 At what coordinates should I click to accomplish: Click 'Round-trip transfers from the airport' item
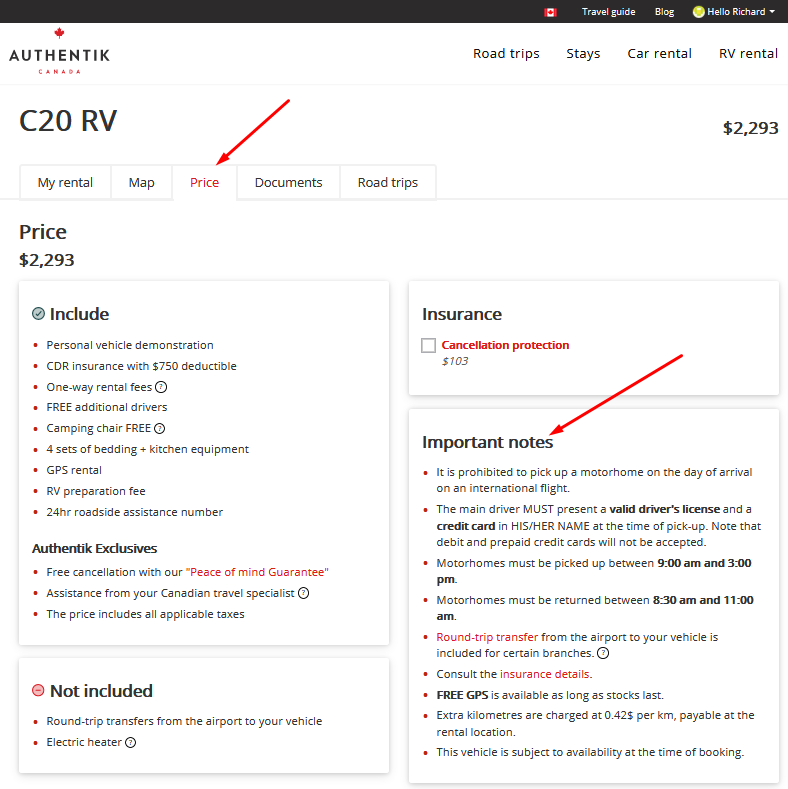184,721
